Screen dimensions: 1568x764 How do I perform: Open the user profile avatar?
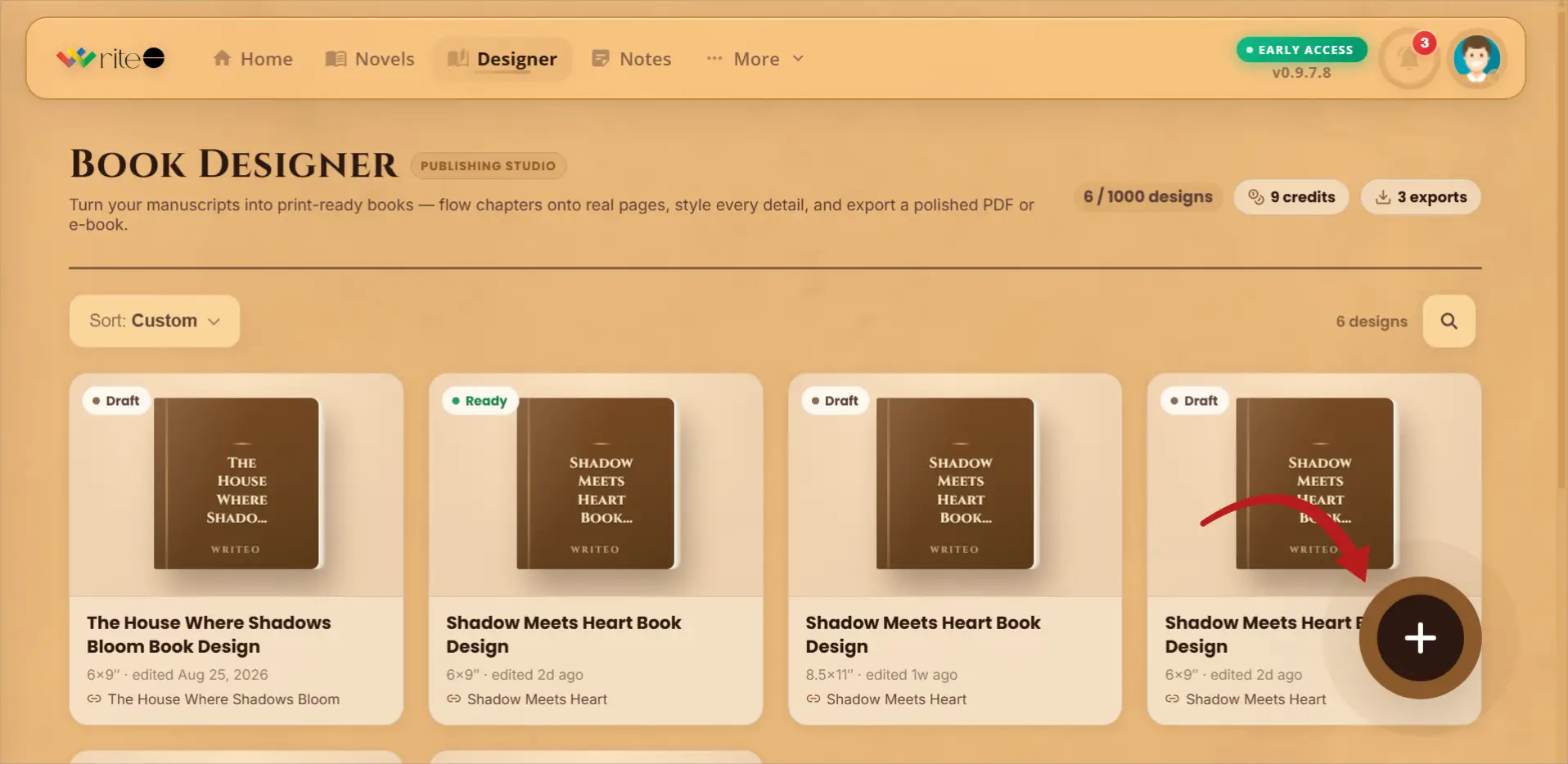click(x=1476, y=58)
